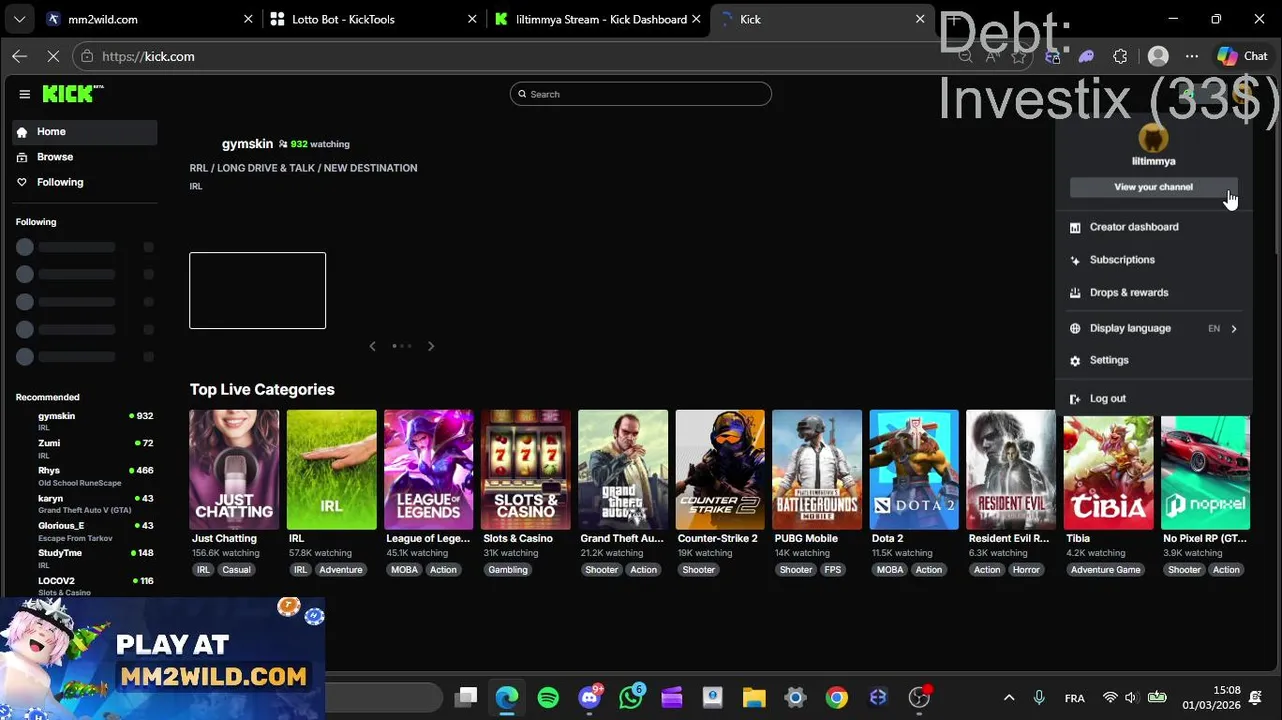Open recommended channel LOCOV2

(85, 586)
